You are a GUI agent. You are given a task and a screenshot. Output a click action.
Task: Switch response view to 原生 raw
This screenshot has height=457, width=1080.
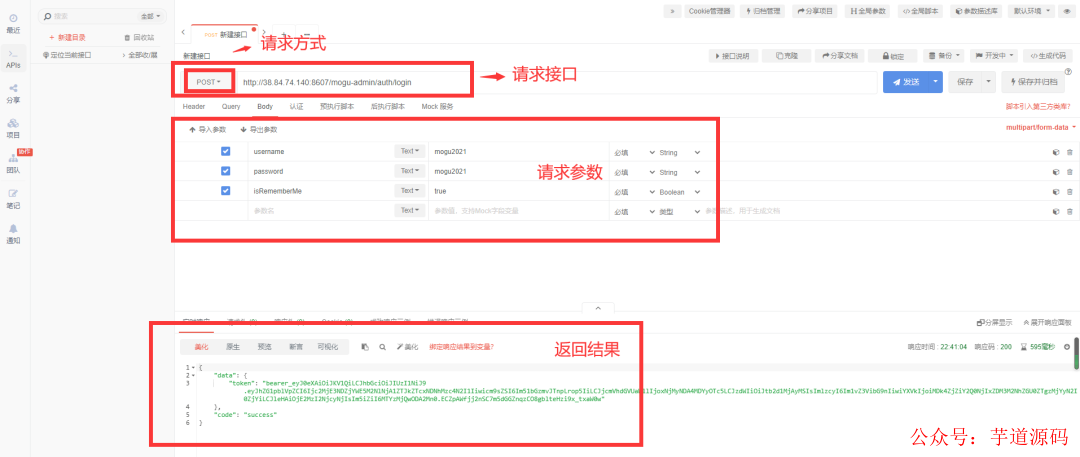[x=233, y=347]
